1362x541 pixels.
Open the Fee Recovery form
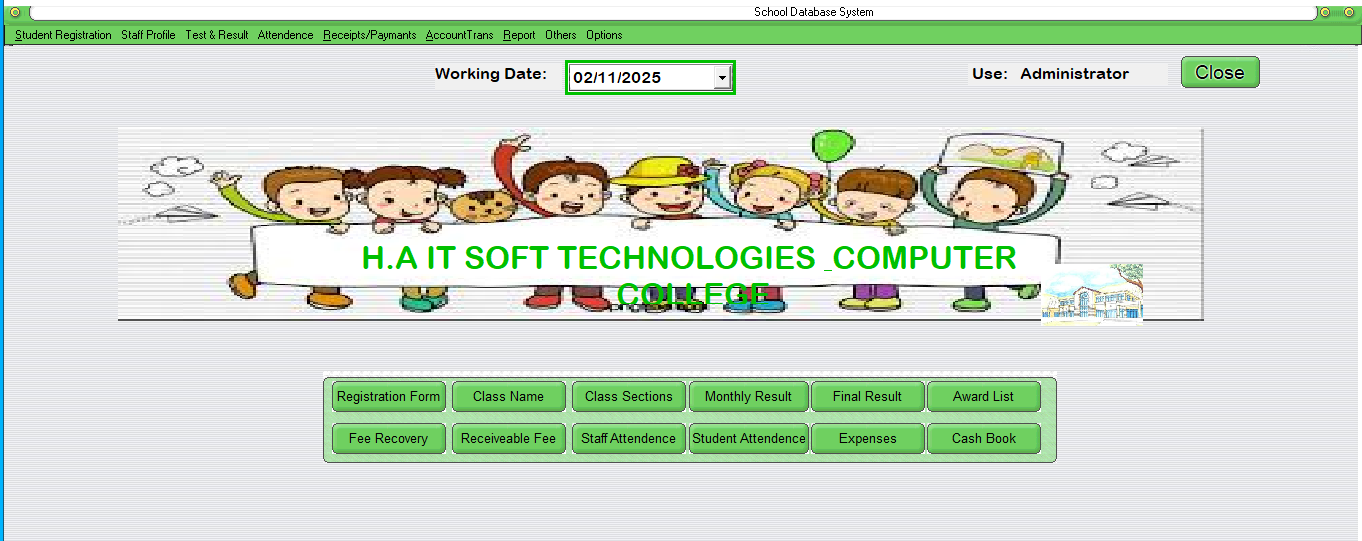pos(388,439)
